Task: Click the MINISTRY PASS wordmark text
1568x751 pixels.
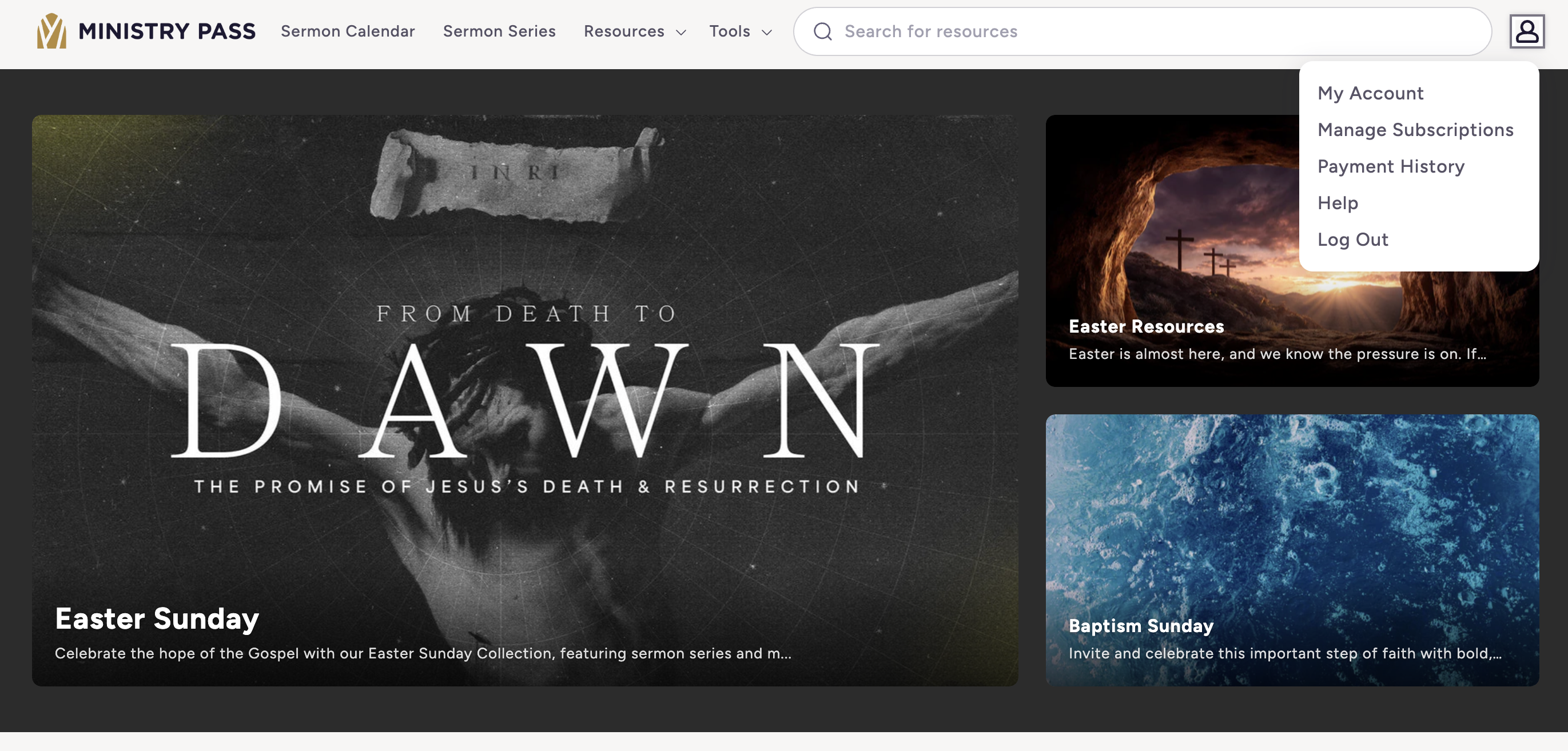Action: 167,31
